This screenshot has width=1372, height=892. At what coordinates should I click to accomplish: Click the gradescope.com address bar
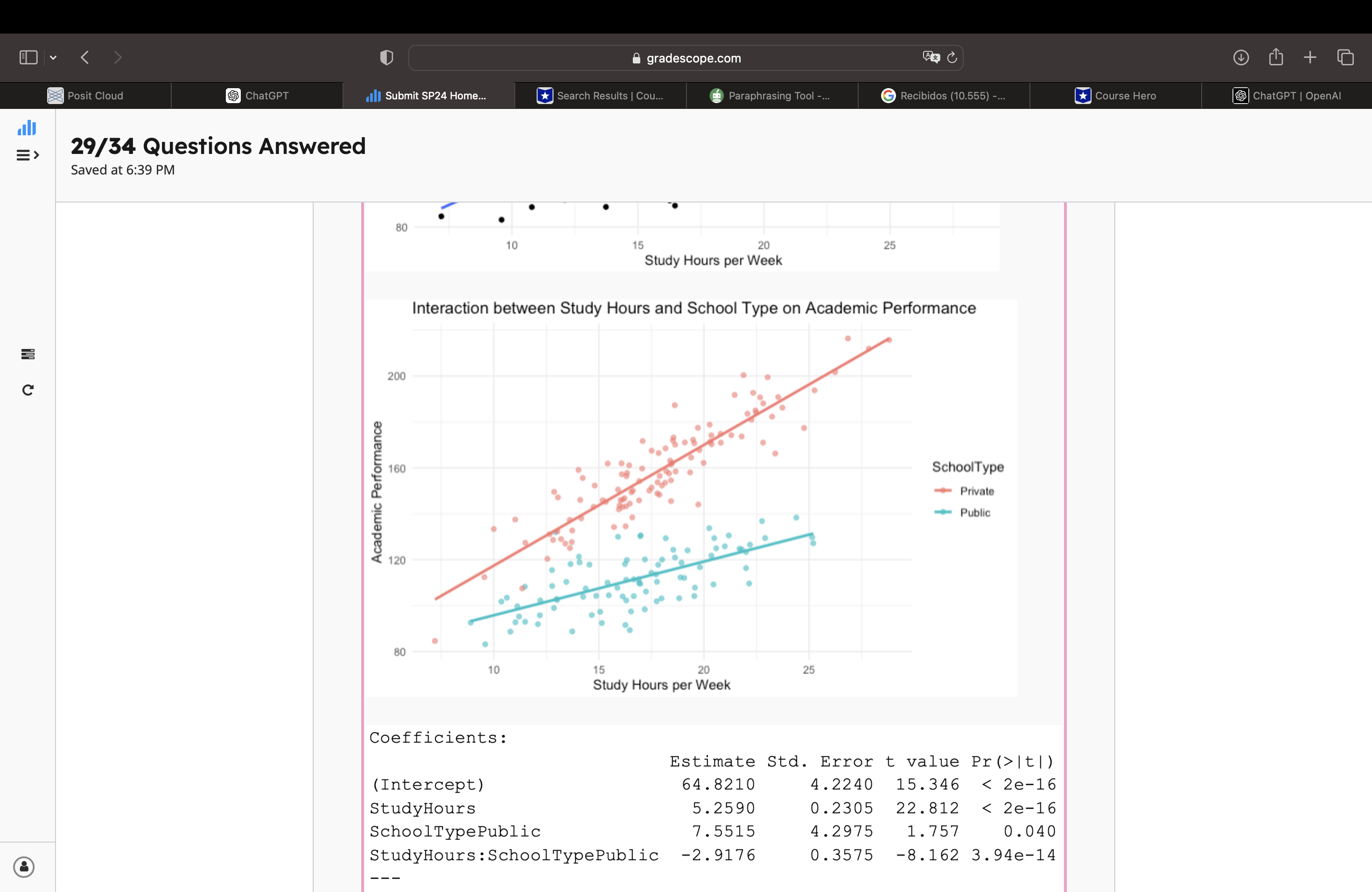[x=686, y=58]
